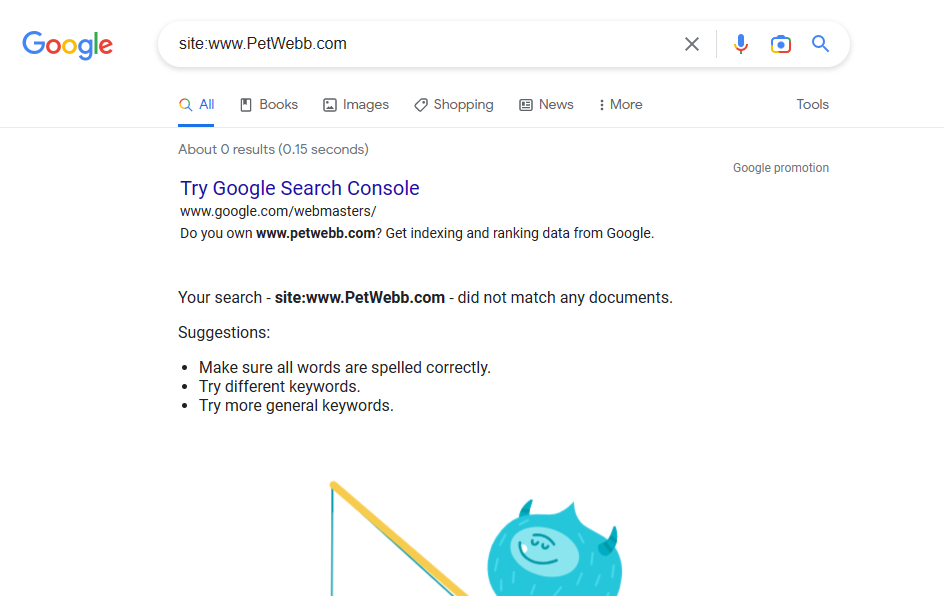The image size is (944, 596).
Task: Expand the More options menu
Action: coord(620,105)
